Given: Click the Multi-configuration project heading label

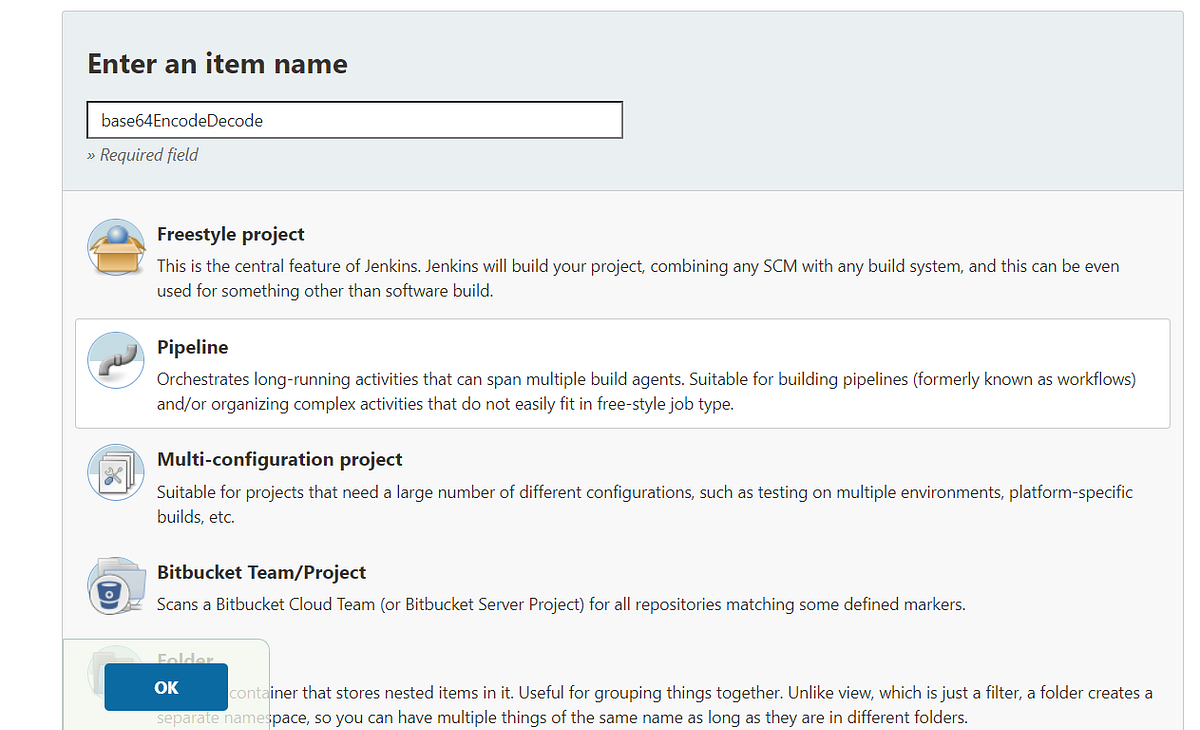Looking at the screenshot, I should pos(279,459).
